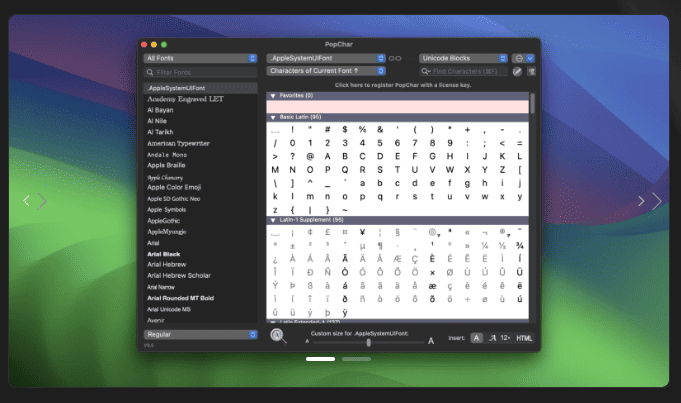This screenshot has width=681, height=403.
Task: Collapse the Latin-1 Supplement section triangle
Action: coord(273,220)
